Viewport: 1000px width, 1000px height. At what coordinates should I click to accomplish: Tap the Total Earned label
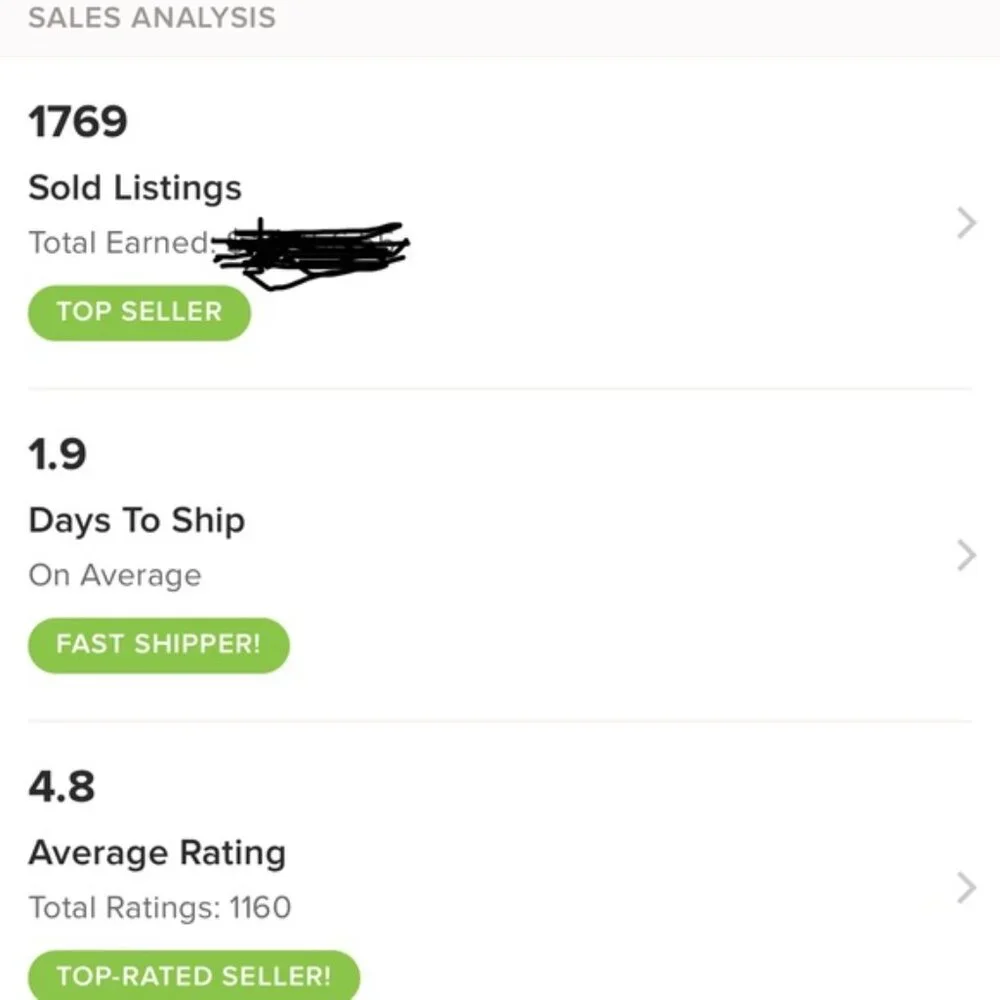click(x=119, y=243)
